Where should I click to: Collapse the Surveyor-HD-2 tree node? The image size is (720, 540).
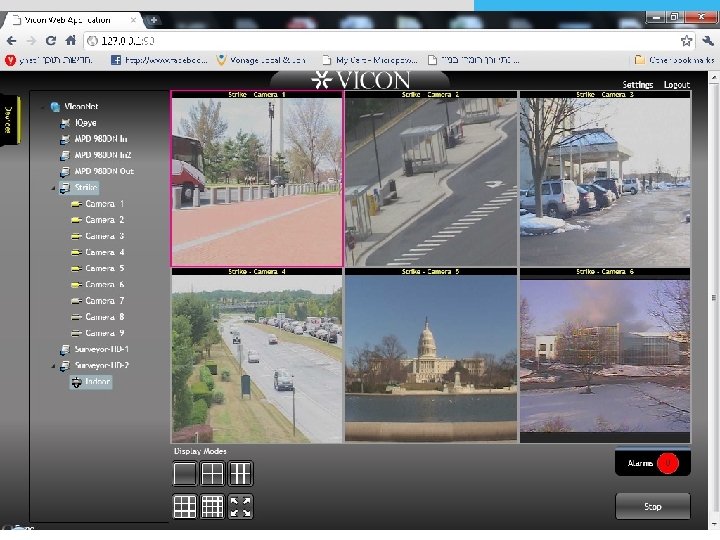pos(53,366)
